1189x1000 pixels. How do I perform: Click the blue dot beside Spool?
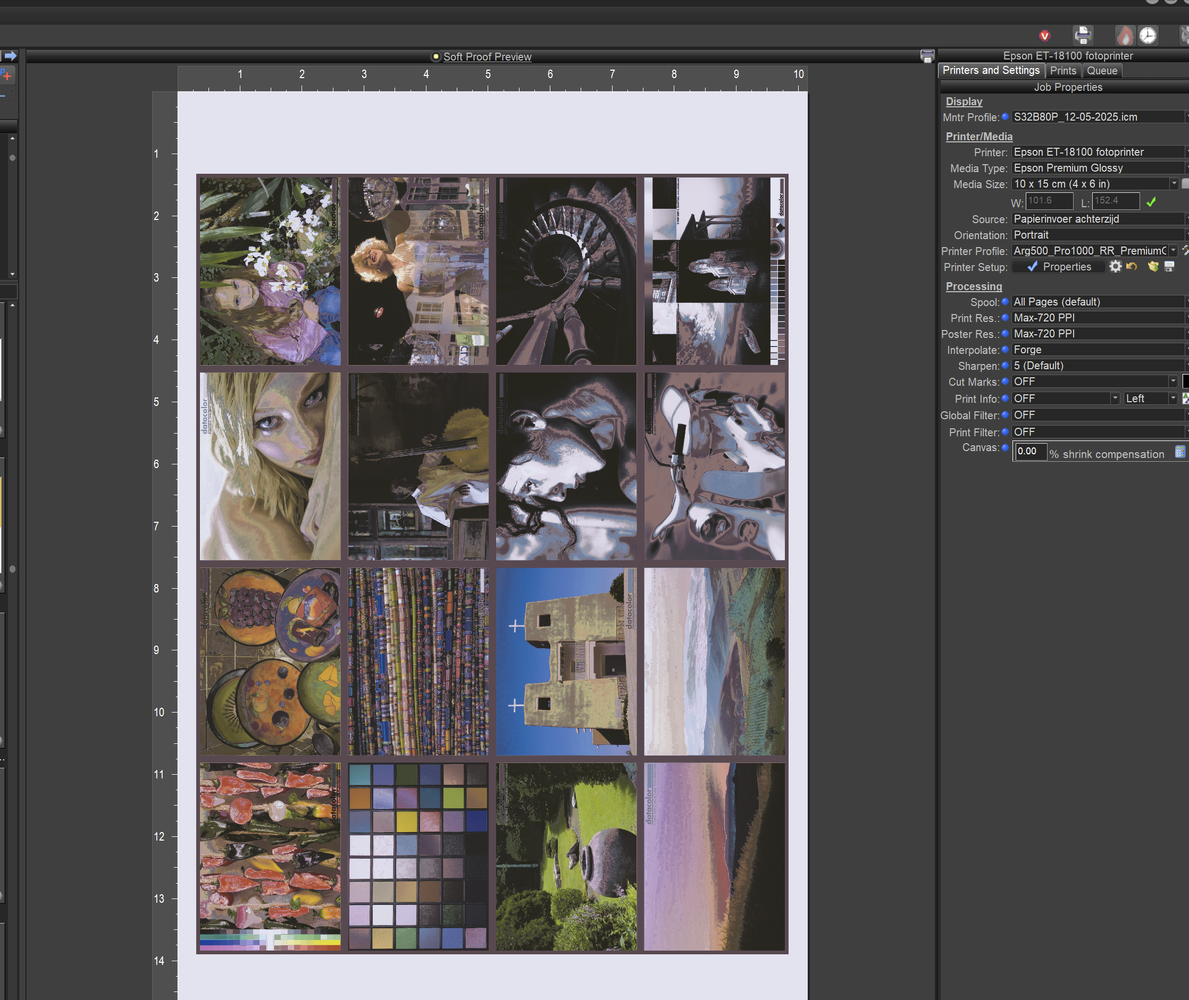[1005, 302]
